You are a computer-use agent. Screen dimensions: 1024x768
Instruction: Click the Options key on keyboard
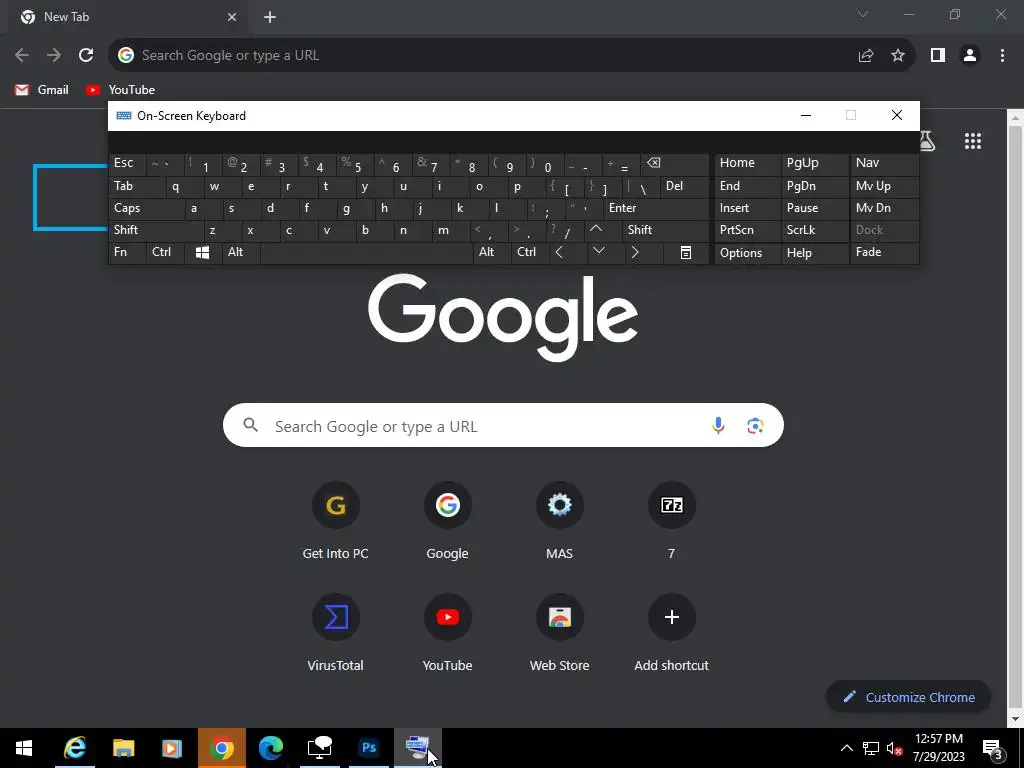747,253
